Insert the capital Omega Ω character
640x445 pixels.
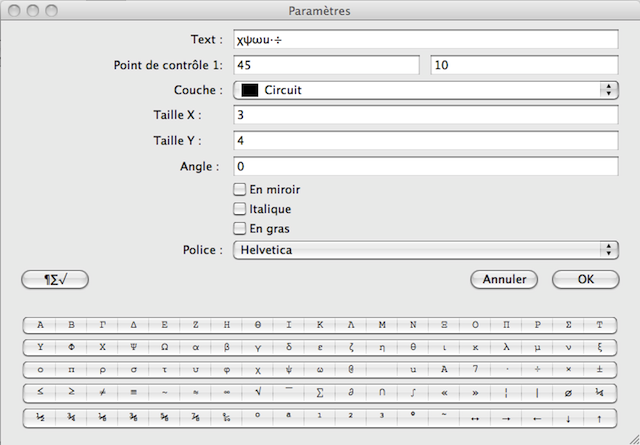[165, 348]
